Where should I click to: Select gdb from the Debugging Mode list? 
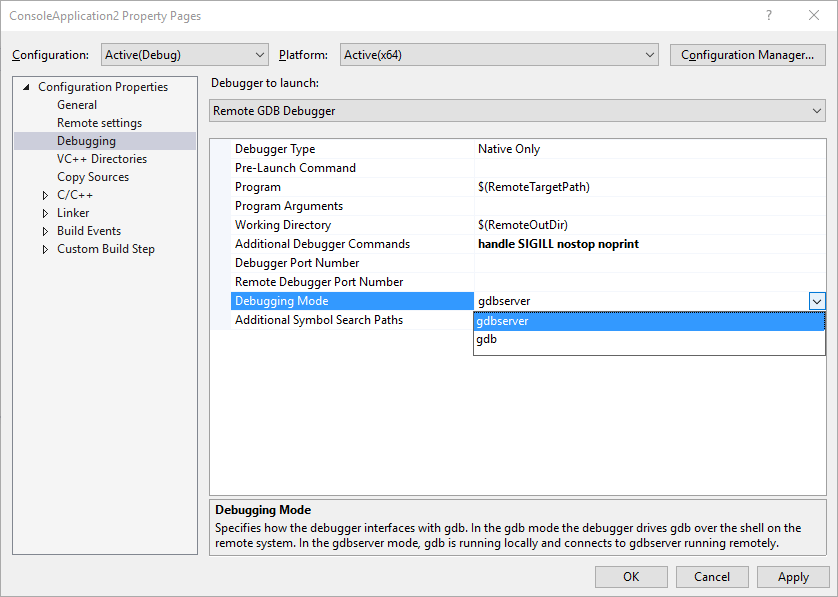pyautogui.click(x=487, y=338)
